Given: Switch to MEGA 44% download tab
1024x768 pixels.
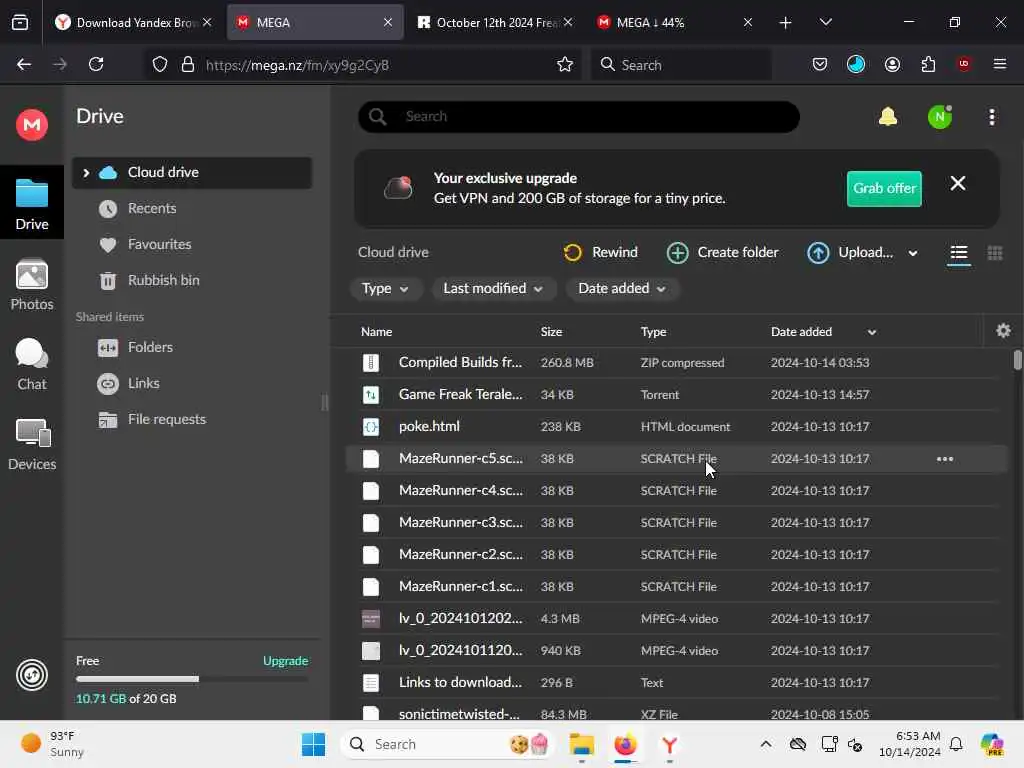Looking at the screenshot, I should [675, 22].
